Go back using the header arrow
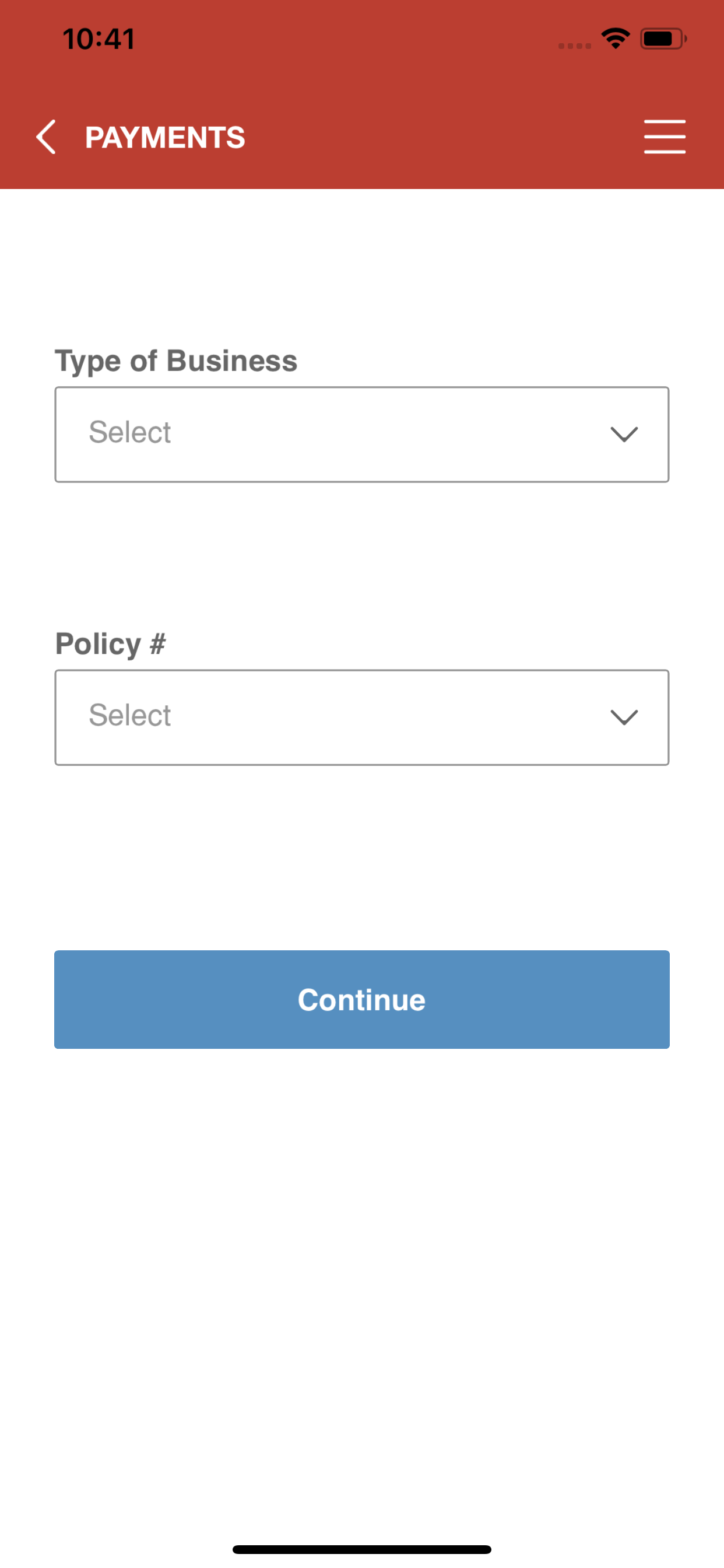 pos(46,137)
